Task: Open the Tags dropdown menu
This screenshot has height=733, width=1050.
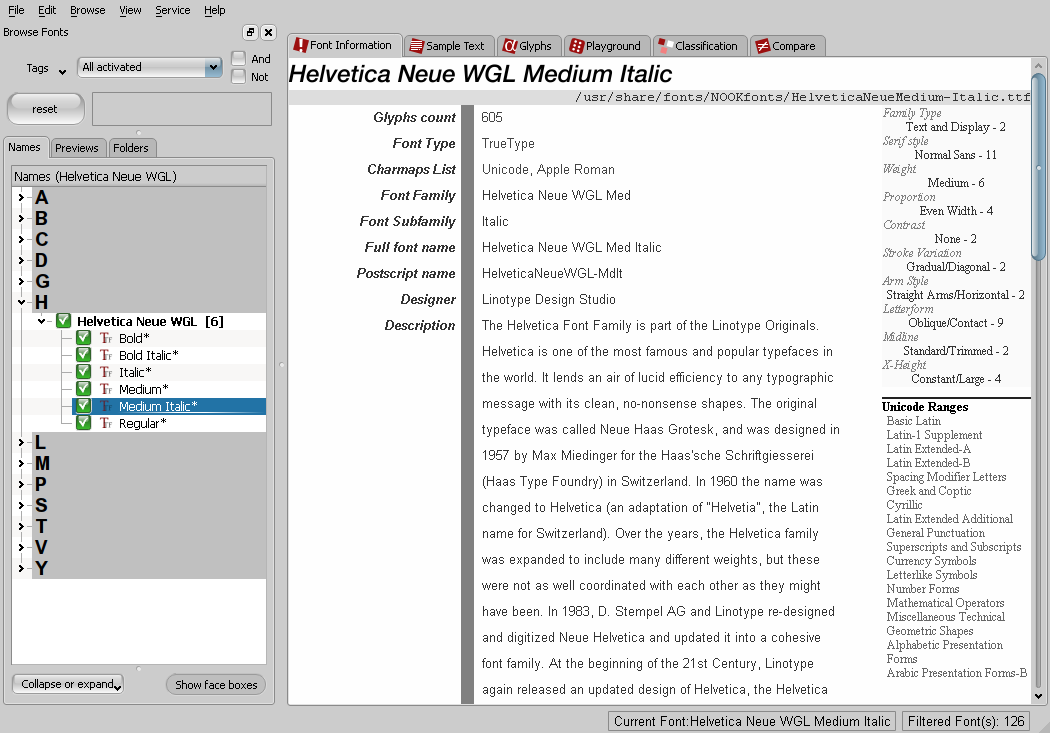Action: [46, 68]
